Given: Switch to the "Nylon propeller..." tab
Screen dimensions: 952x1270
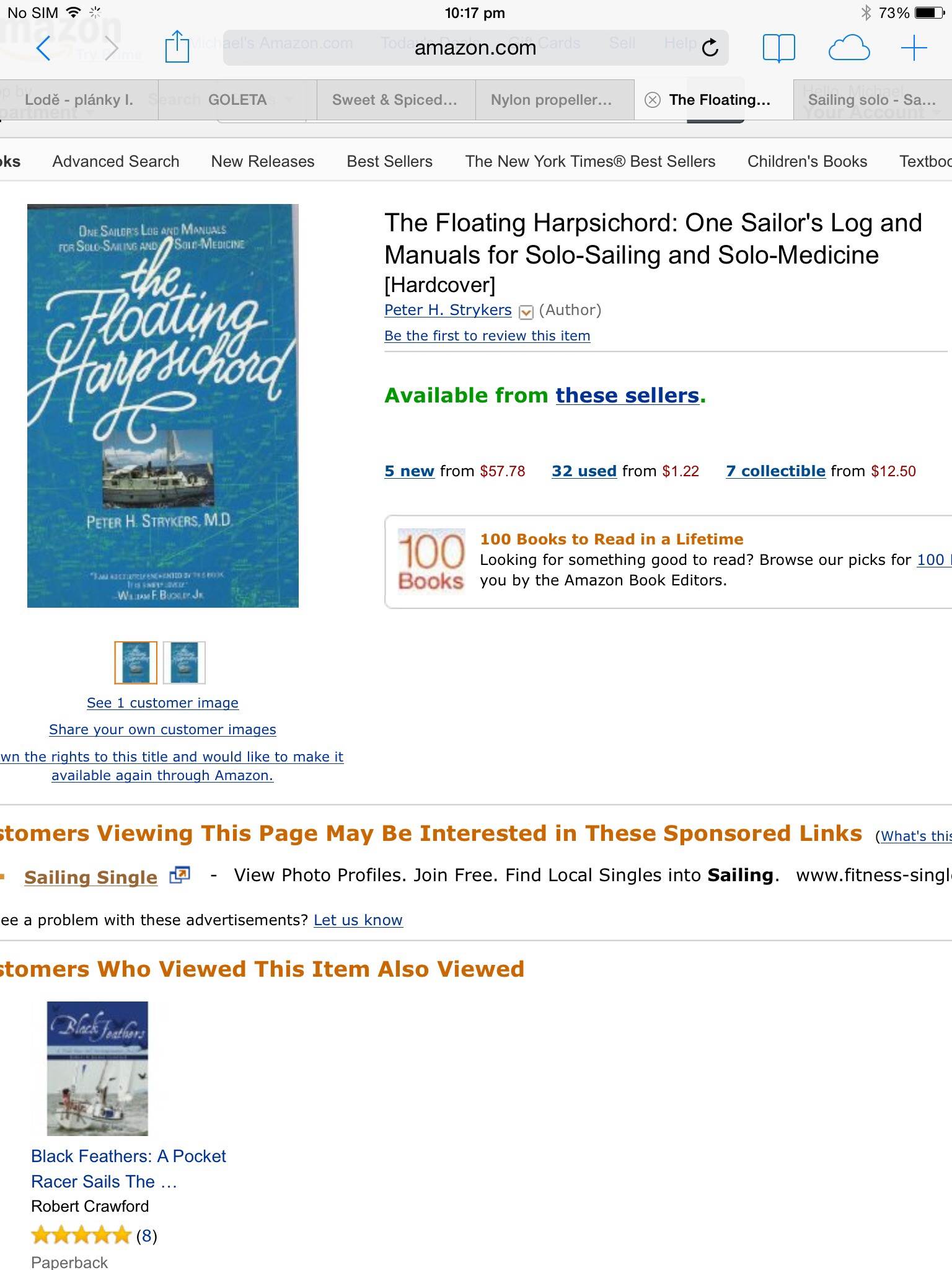Looking at the screenshot, I should [x=551, y=100].
